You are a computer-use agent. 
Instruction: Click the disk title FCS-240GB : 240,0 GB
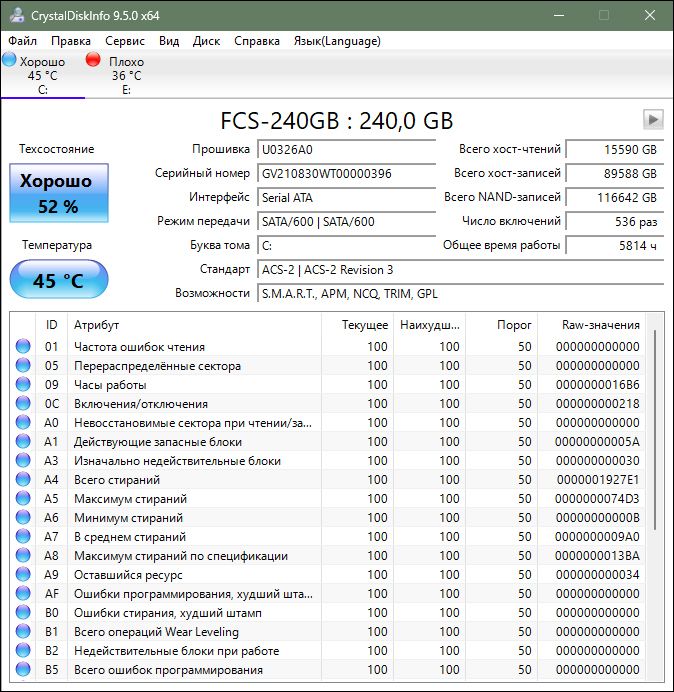[337, 120]
